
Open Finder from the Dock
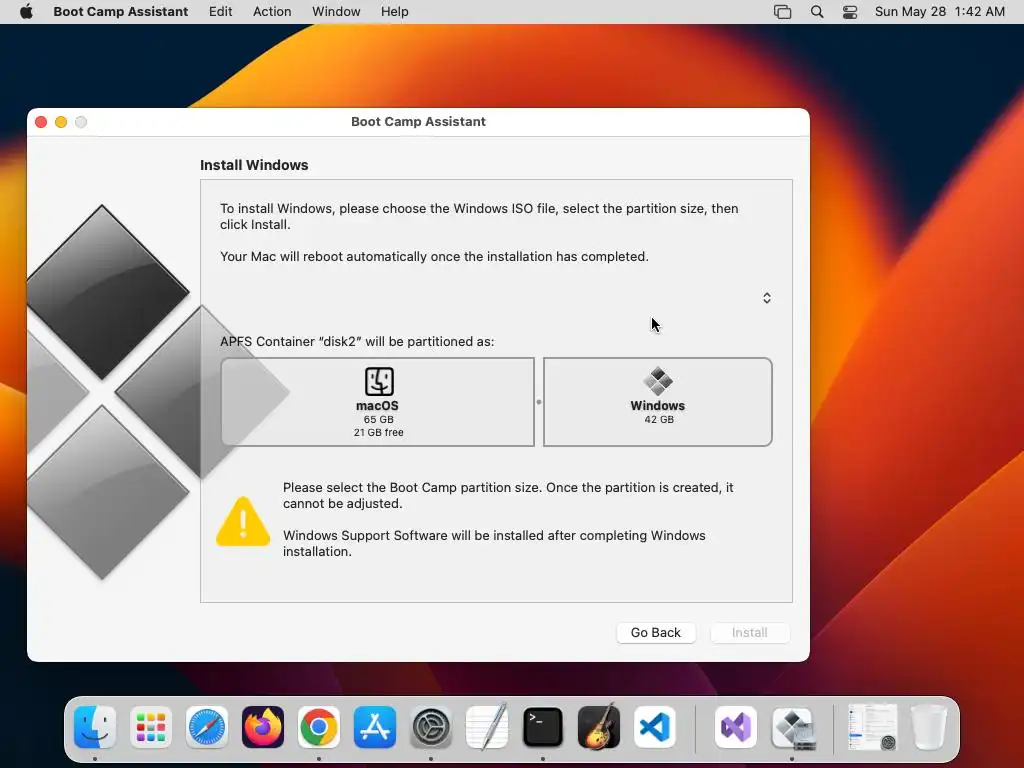click(95, 727)
